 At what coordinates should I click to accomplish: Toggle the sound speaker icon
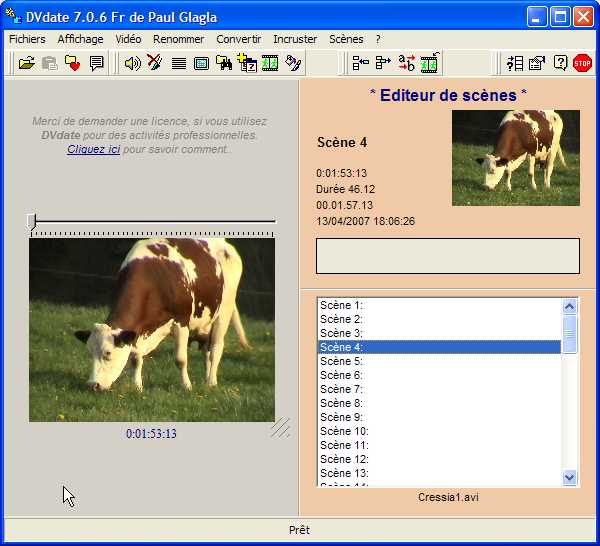132,63
